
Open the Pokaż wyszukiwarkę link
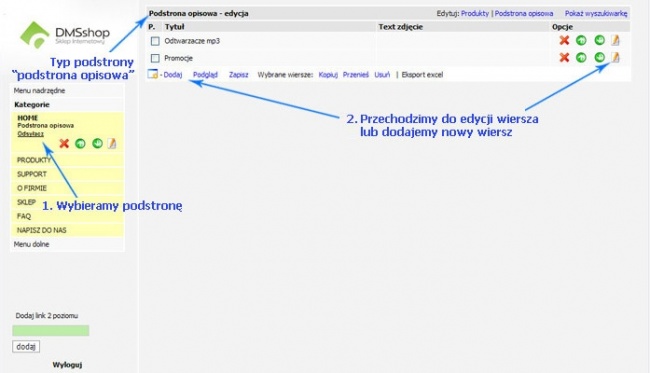point(596,14)
